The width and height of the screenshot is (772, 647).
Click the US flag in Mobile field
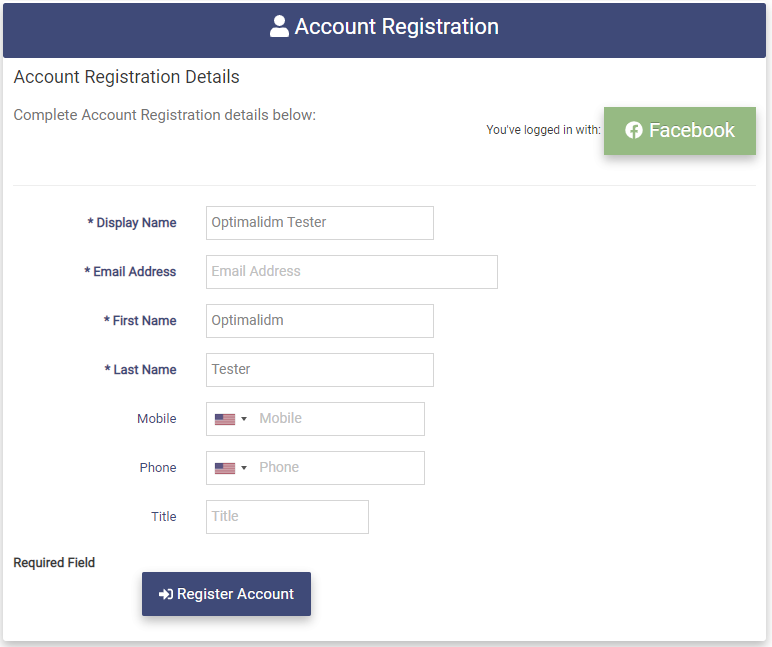(224, 419)
